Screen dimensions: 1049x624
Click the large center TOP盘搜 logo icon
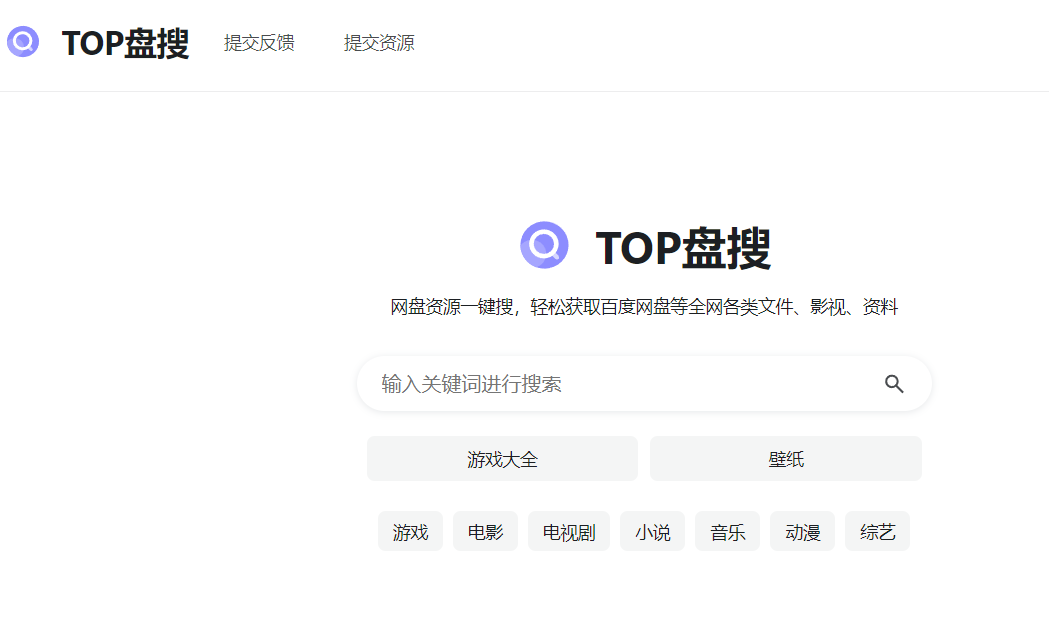click(545, 245)
